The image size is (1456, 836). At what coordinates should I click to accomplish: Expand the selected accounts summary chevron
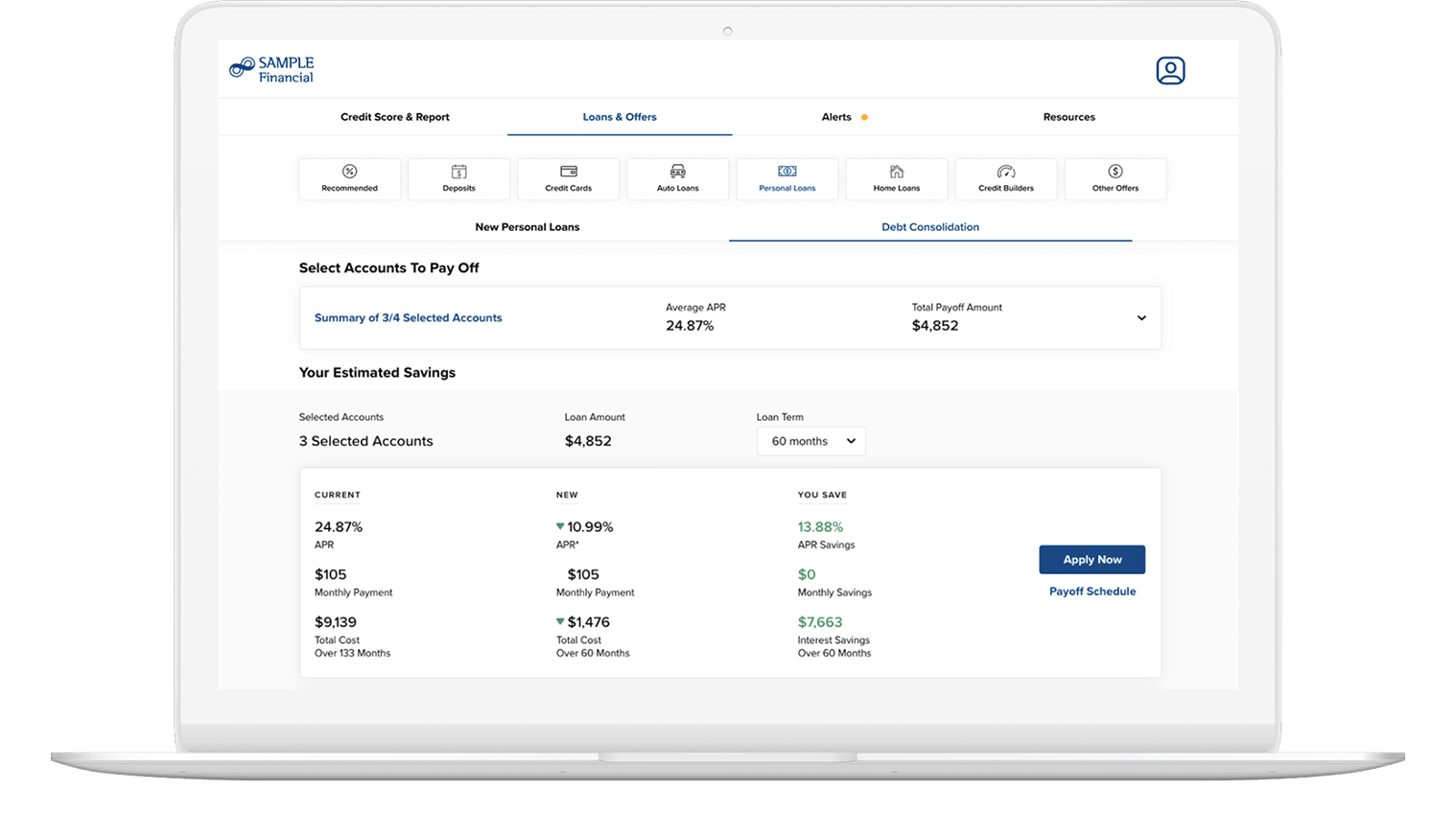[x=1141, y=318]
